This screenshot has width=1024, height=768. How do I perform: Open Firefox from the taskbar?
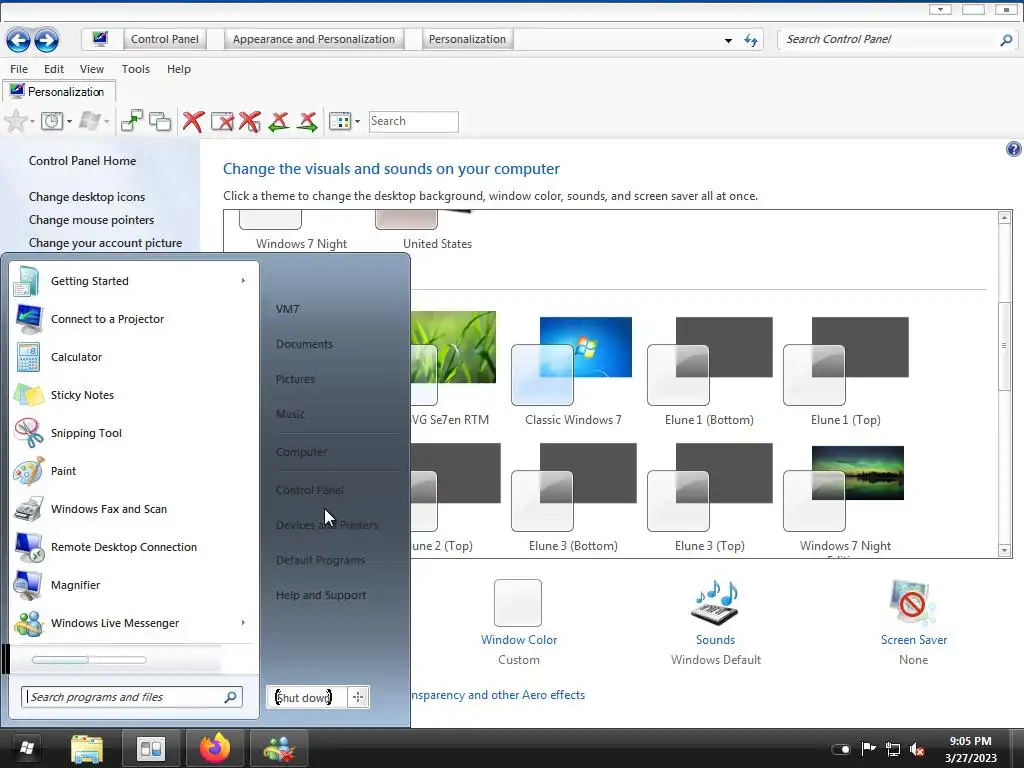pos(215,748)
